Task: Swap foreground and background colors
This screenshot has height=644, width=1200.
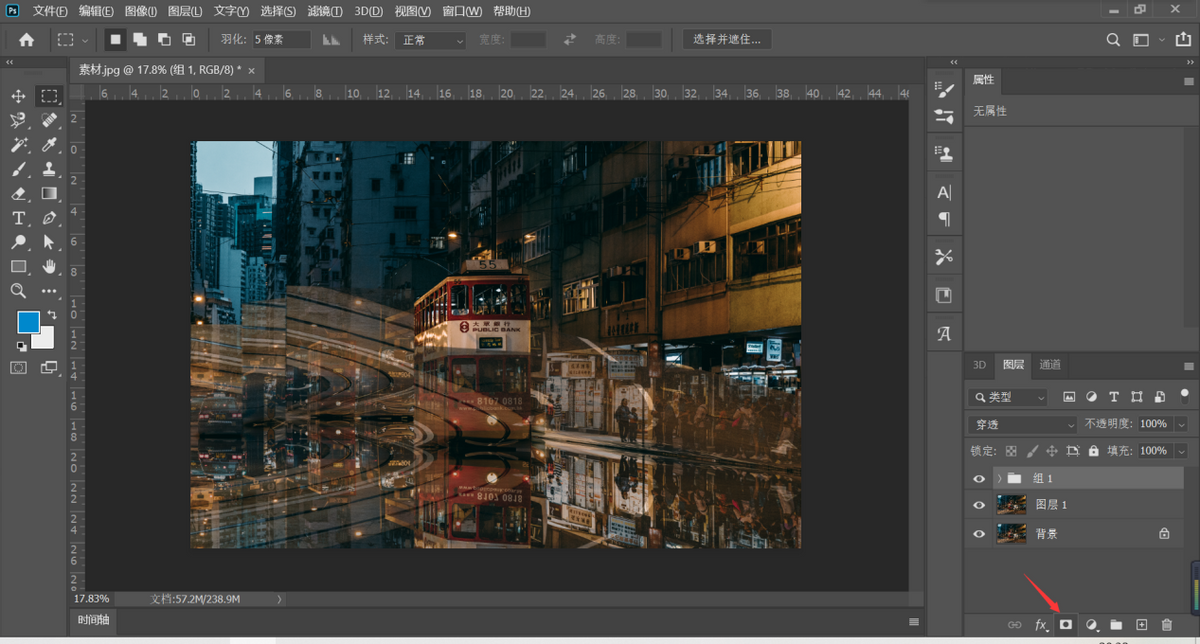Action: (52, 315)
